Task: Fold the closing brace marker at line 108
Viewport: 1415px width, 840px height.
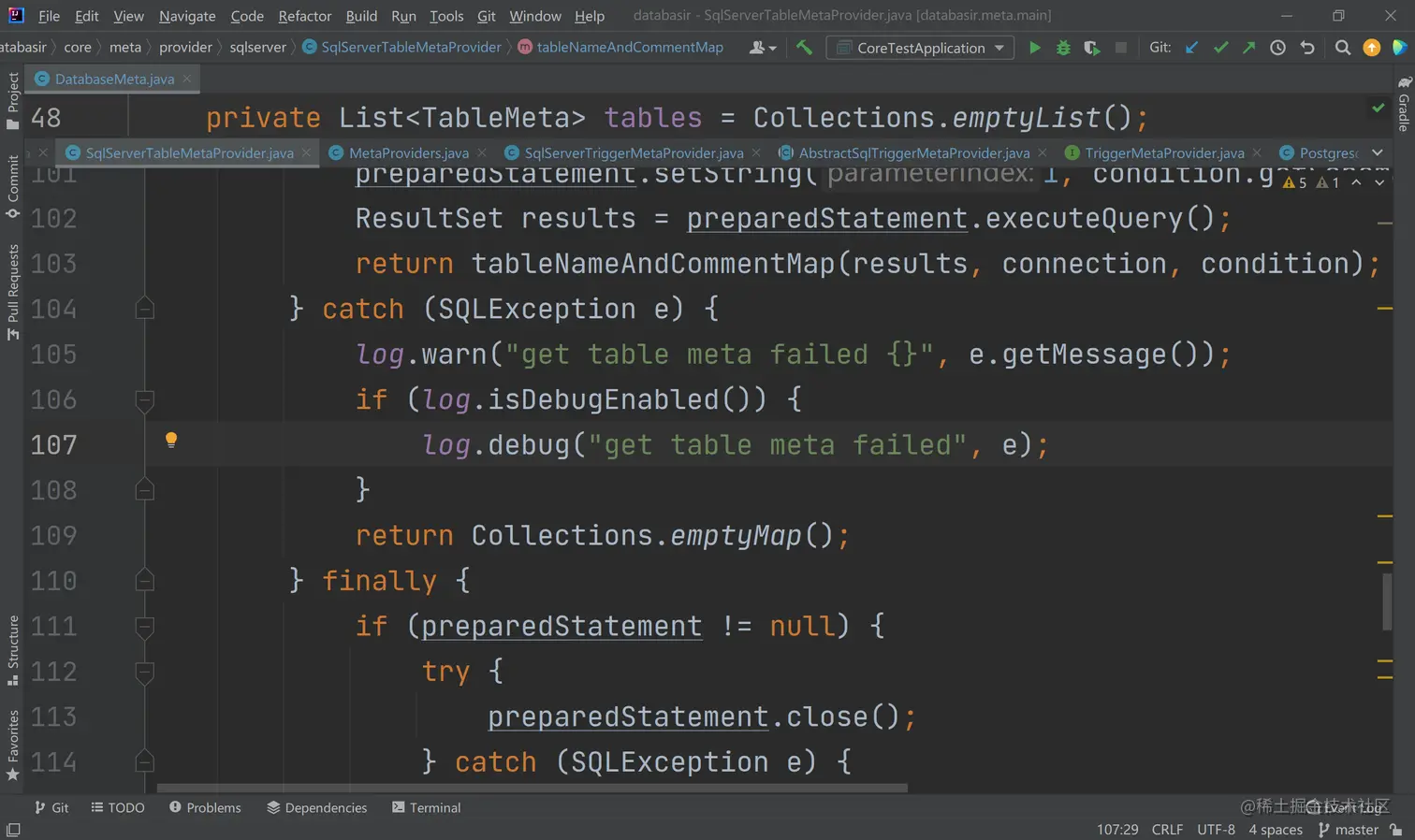Action: pos(144,489)
